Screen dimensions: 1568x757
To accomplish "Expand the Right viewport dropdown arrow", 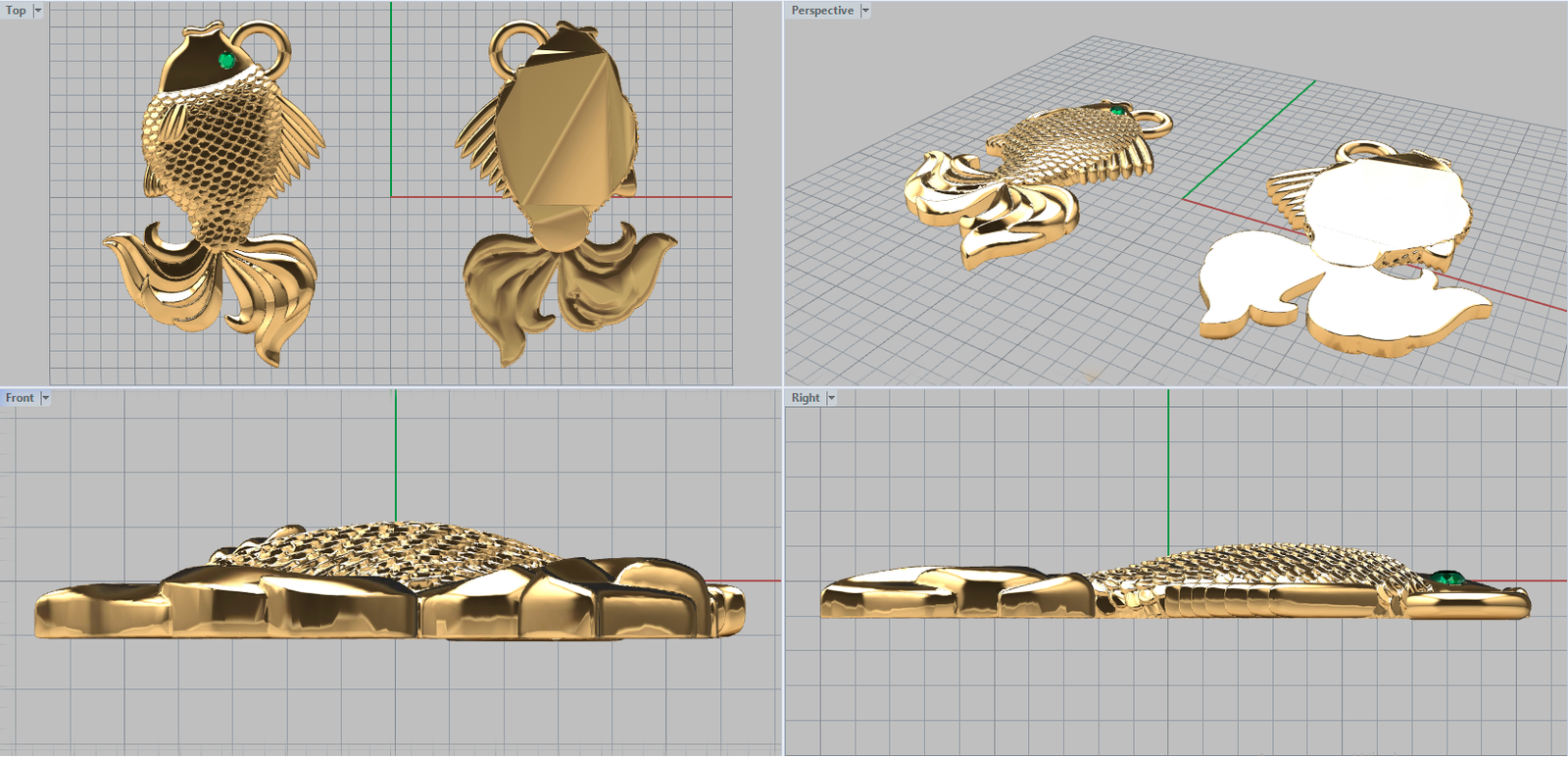I will tap(831, 398).
